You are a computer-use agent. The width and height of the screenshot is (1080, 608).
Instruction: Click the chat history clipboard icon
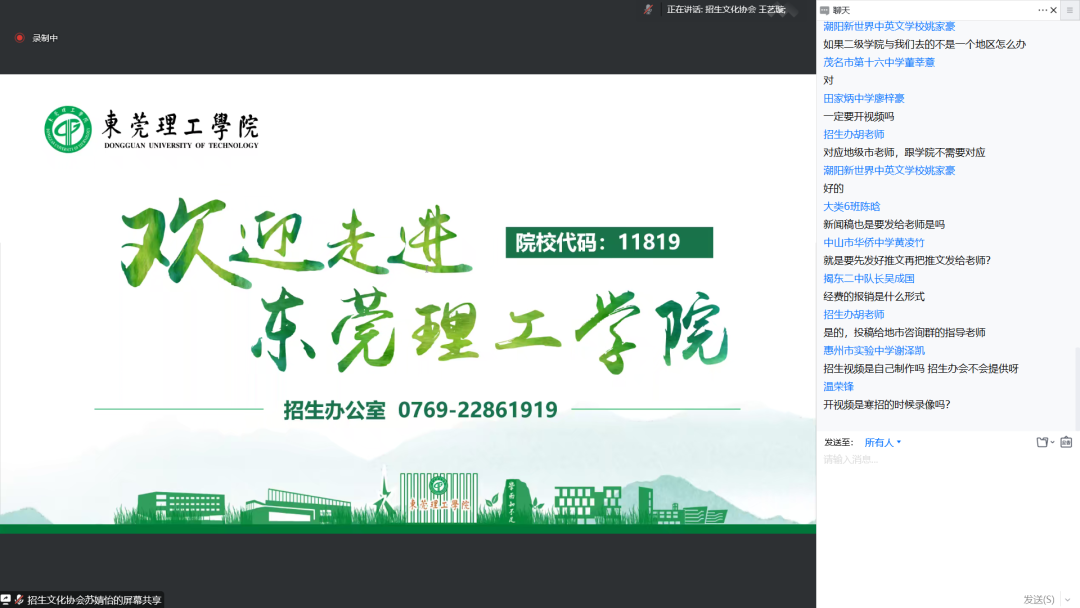tap(1066, 442)
